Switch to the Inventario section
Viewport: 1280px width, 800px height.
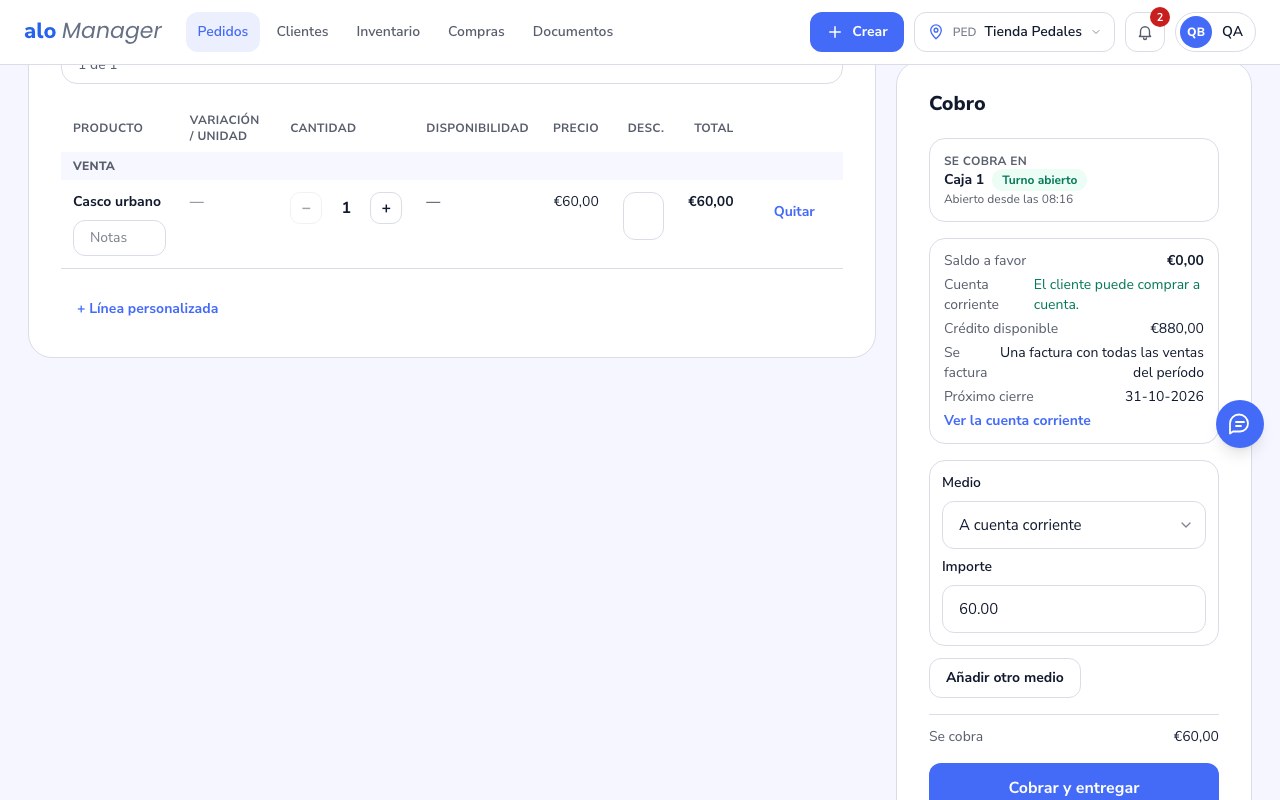[x=388, y=32]
